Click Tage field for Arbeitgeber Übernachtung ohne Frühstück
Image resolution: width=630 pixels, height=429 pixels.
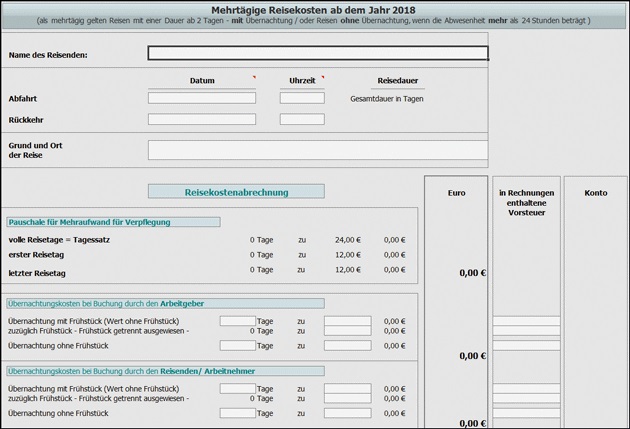coord(237,345)
